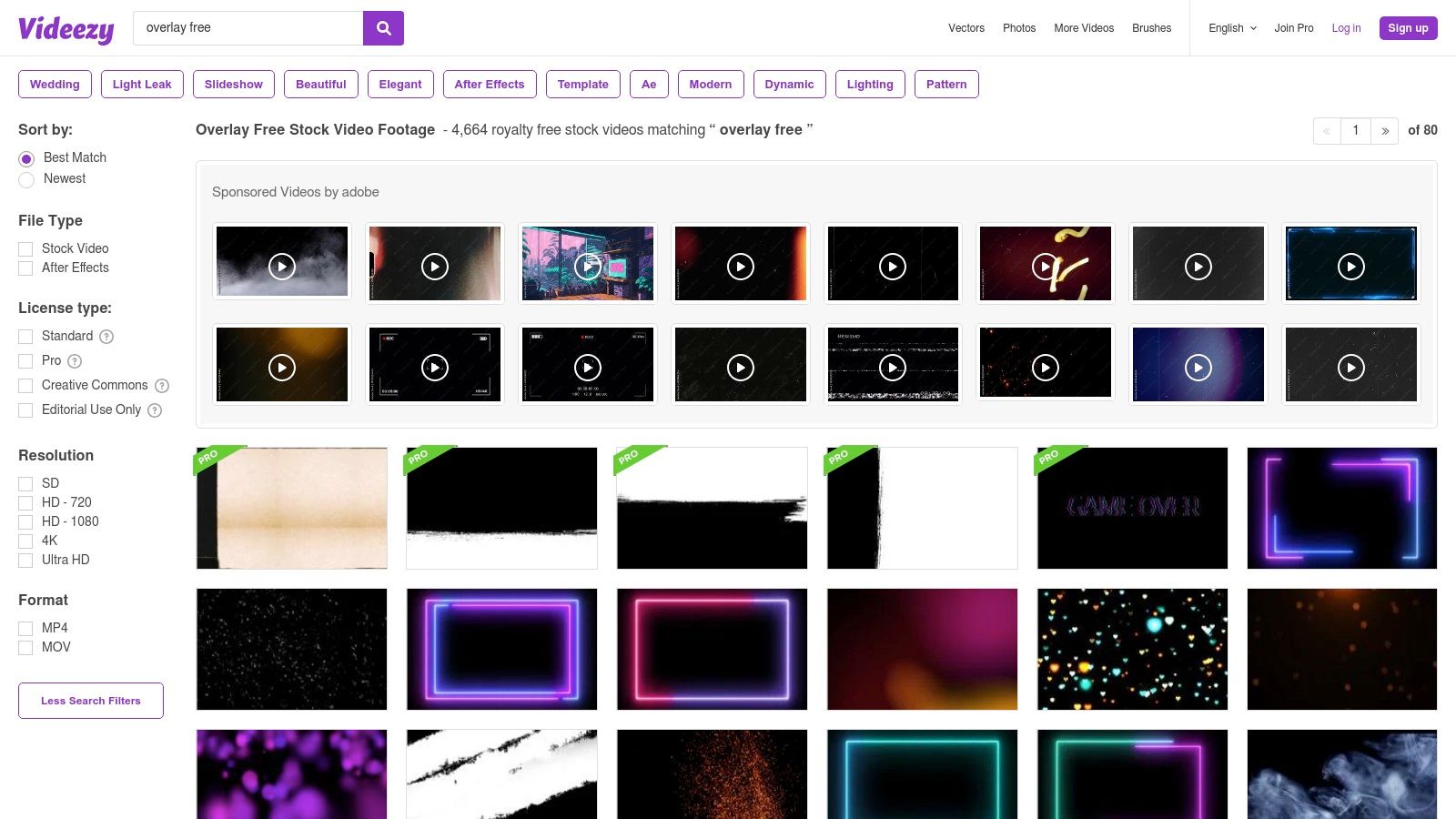This screenshot has height=819, width=1456.
Task: Enable the Stock Video file type checkbox
Action: point(25,248)
